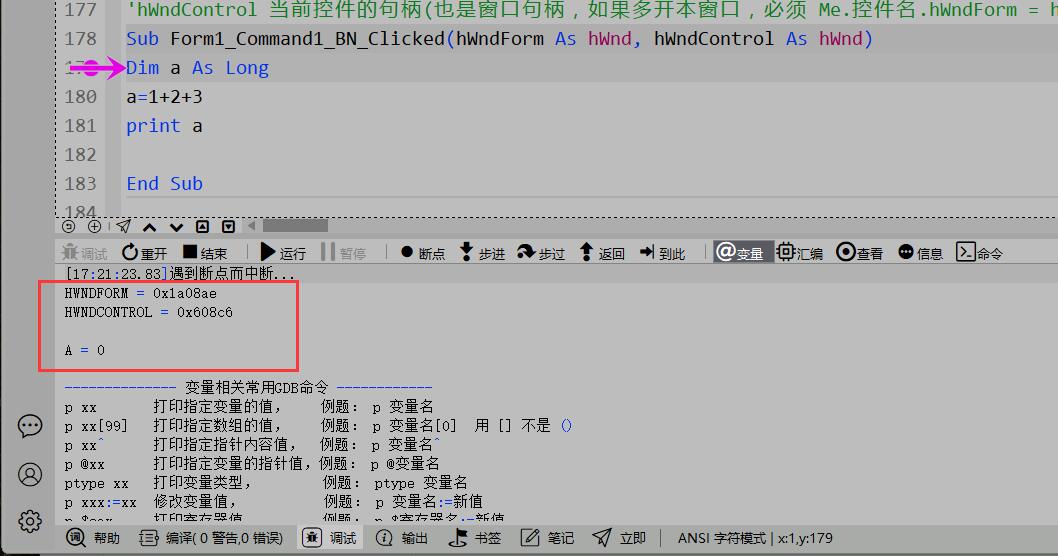Image resolution: width=1058 pixels, height=556 pixels.
Task: Click the up chevron above the debug toolbar
Action: point(150,227)
